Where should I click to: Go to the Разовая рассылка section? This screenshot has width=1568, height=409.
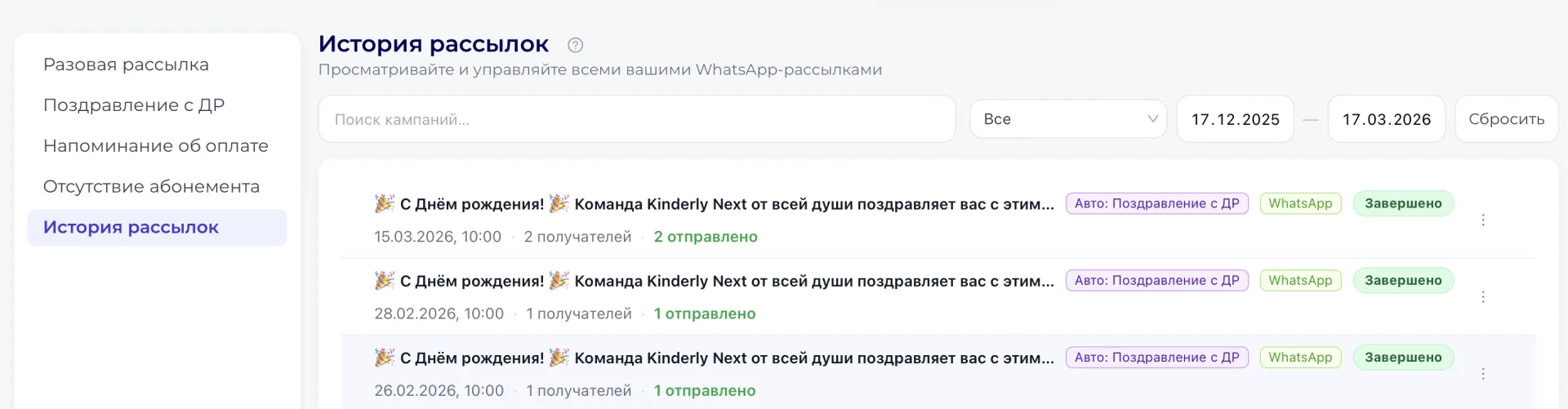[126, 64]
